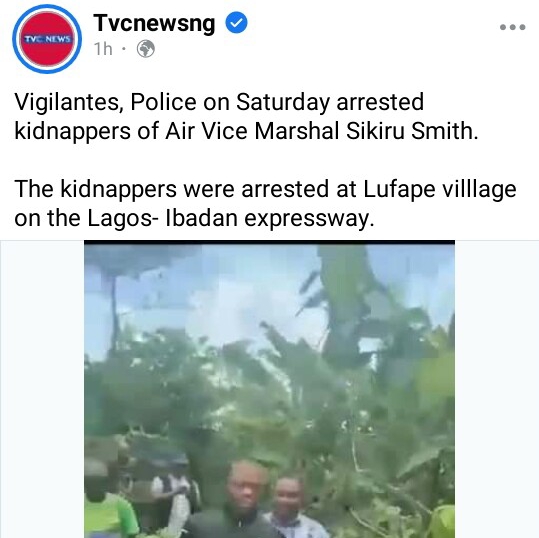
Task: Click the blank area left of the video
Action: click(42, 389)
